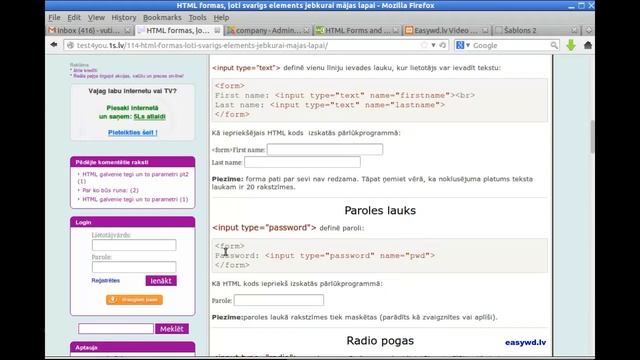Click the site search input field
The height and width of the screenshot is (360, 640).
[116, 329]
